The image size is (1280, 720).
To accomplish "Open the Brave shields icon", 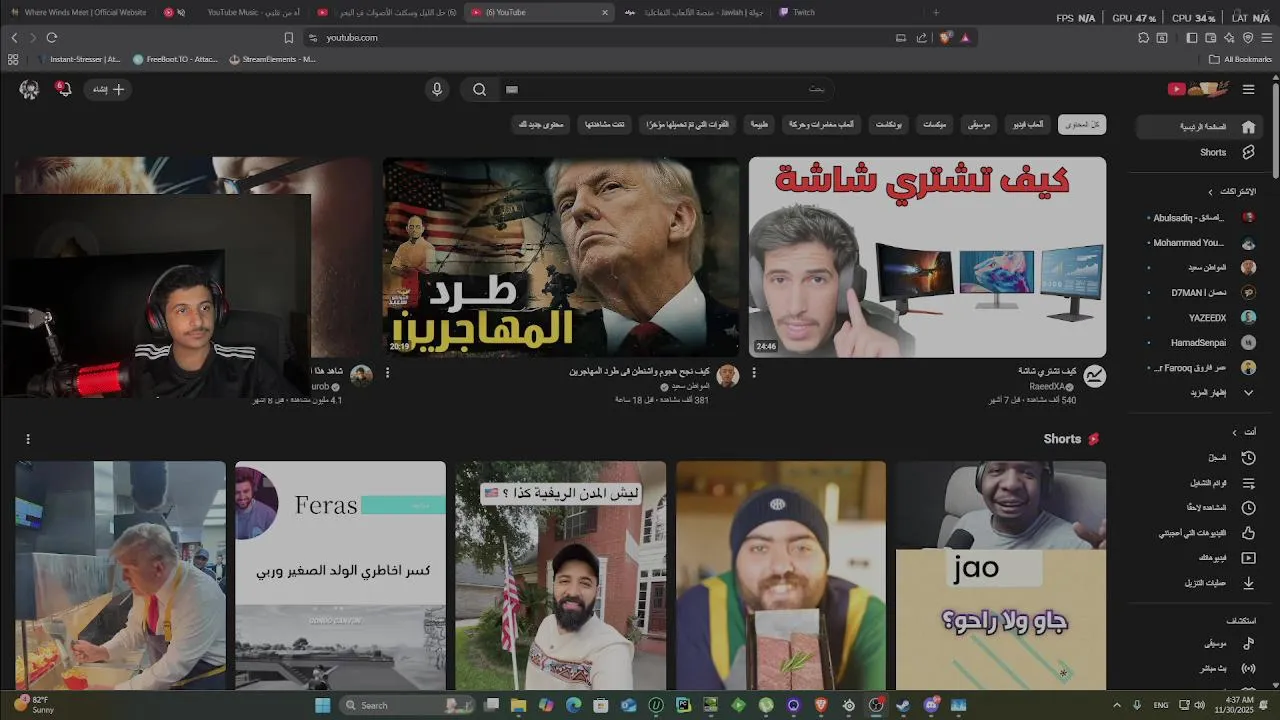I will coord(946,37).
